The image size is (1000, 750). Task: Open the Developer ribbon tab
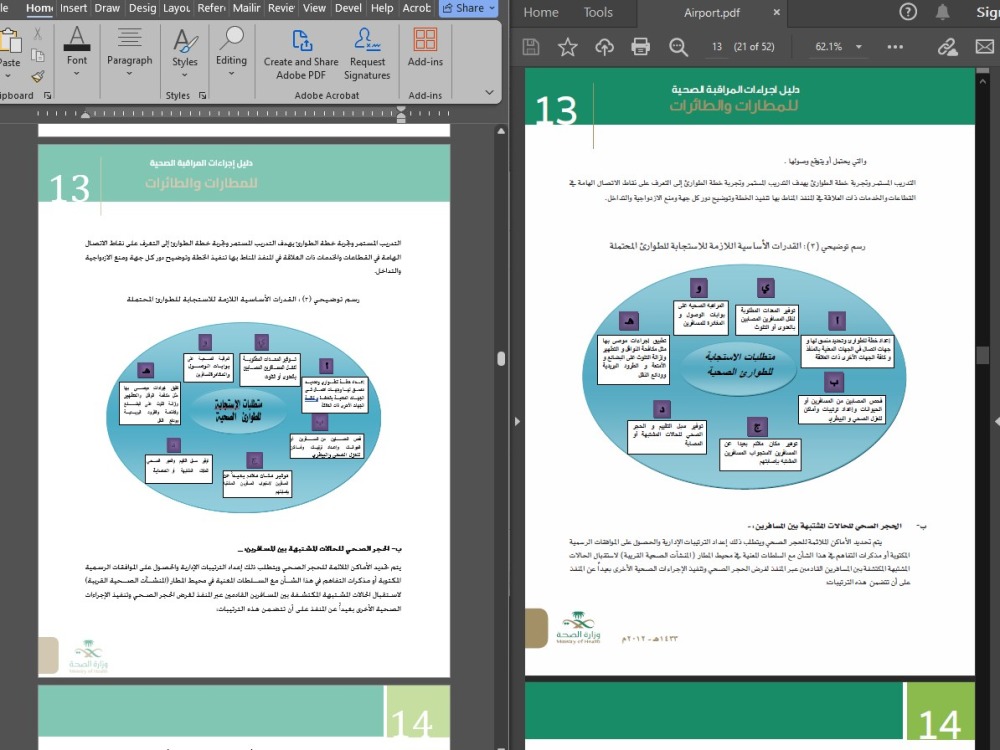348,8
